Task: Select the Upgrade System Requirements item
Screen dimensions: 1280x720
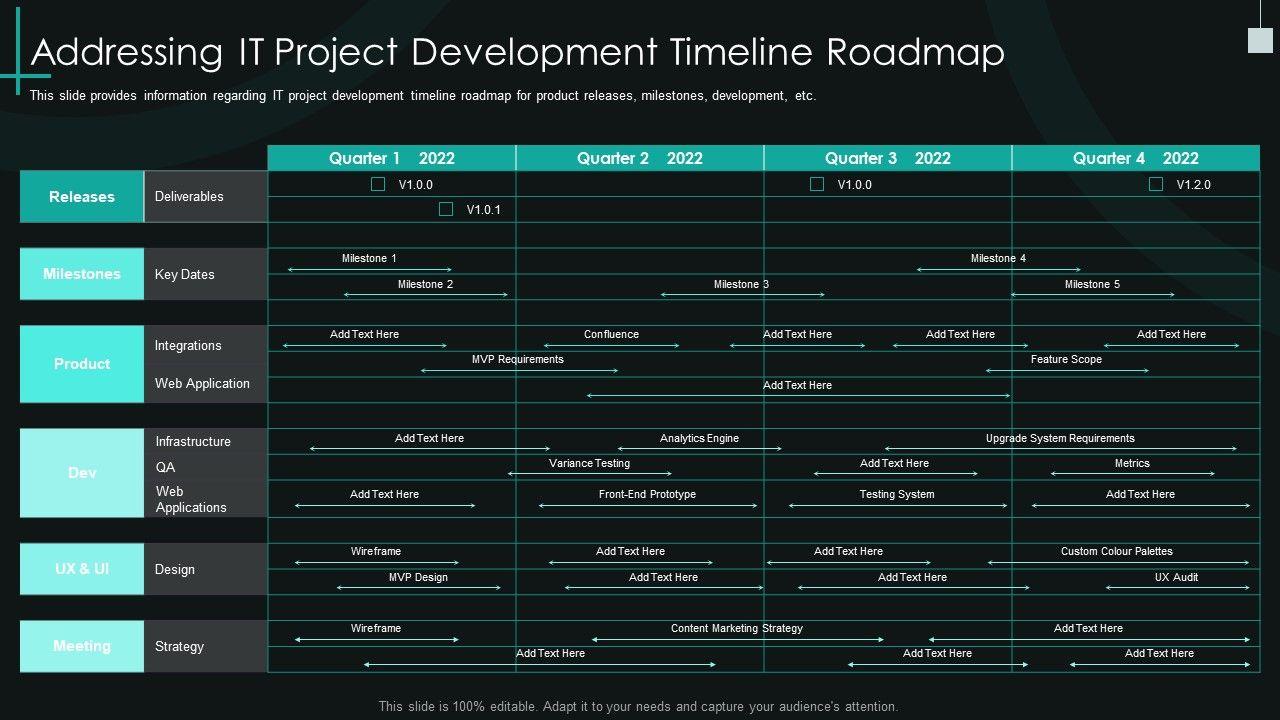Action: [1060, 439]
